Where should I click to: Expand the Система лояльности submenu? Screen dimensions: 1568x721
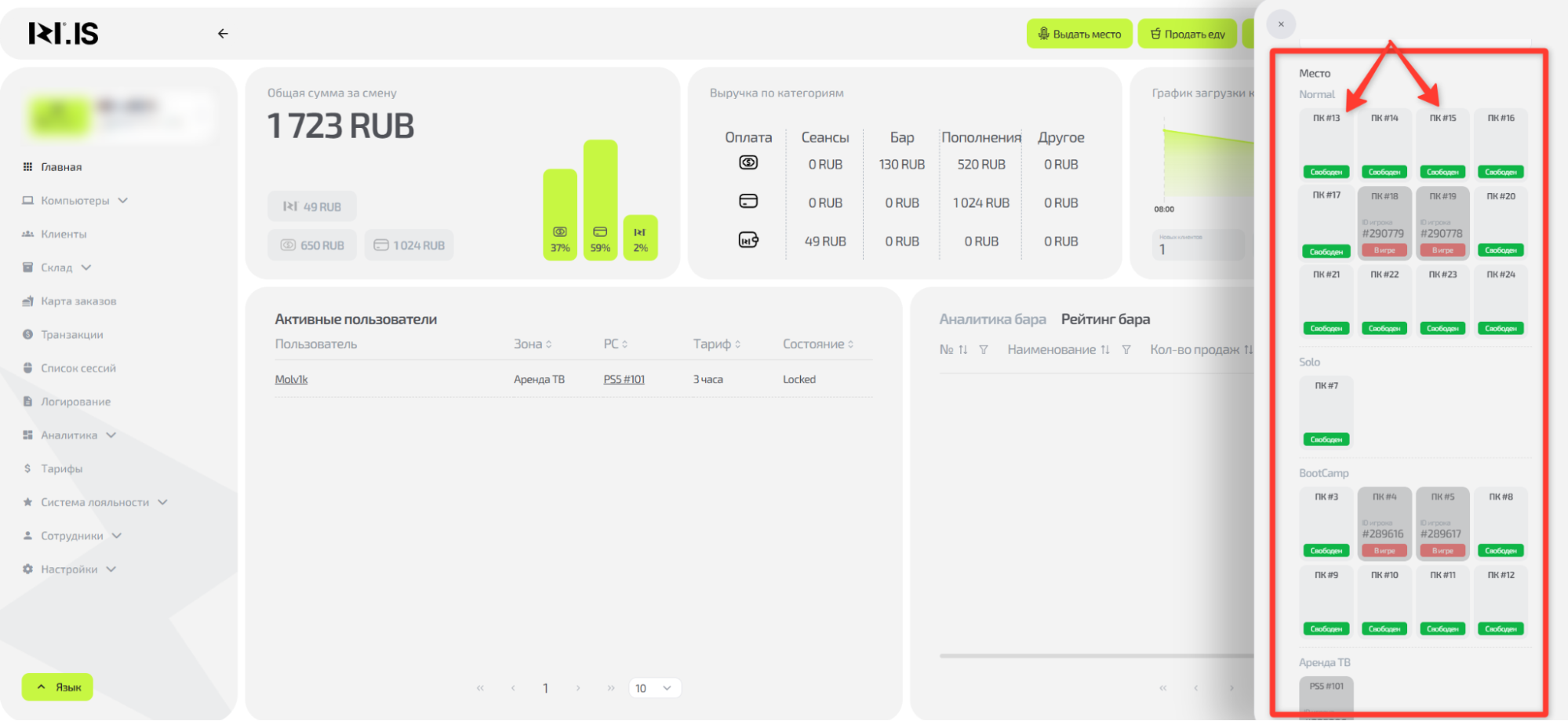click(x=162, y=502)
